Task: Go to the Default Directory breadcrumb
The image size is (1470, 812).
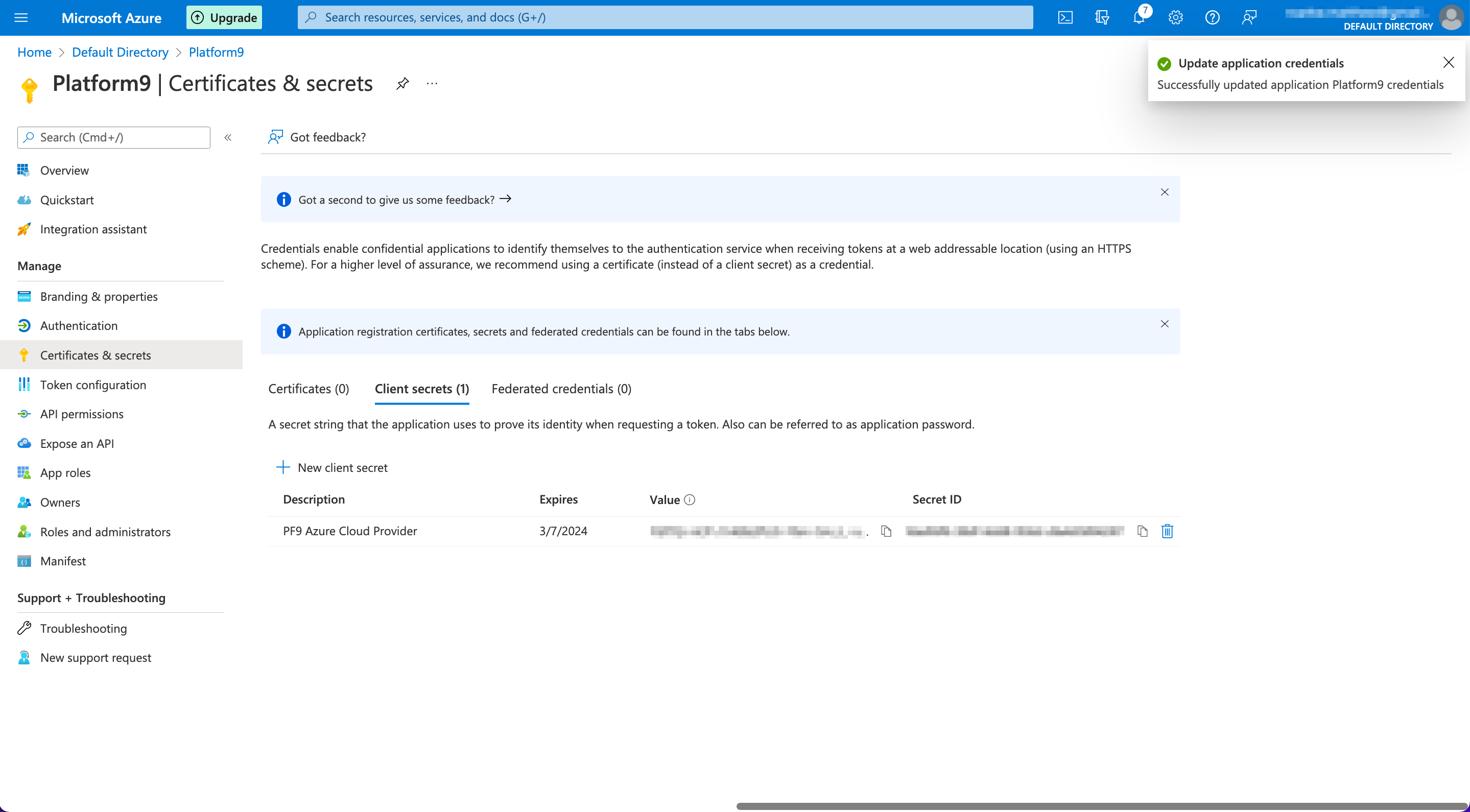Action: click(120, 52)
